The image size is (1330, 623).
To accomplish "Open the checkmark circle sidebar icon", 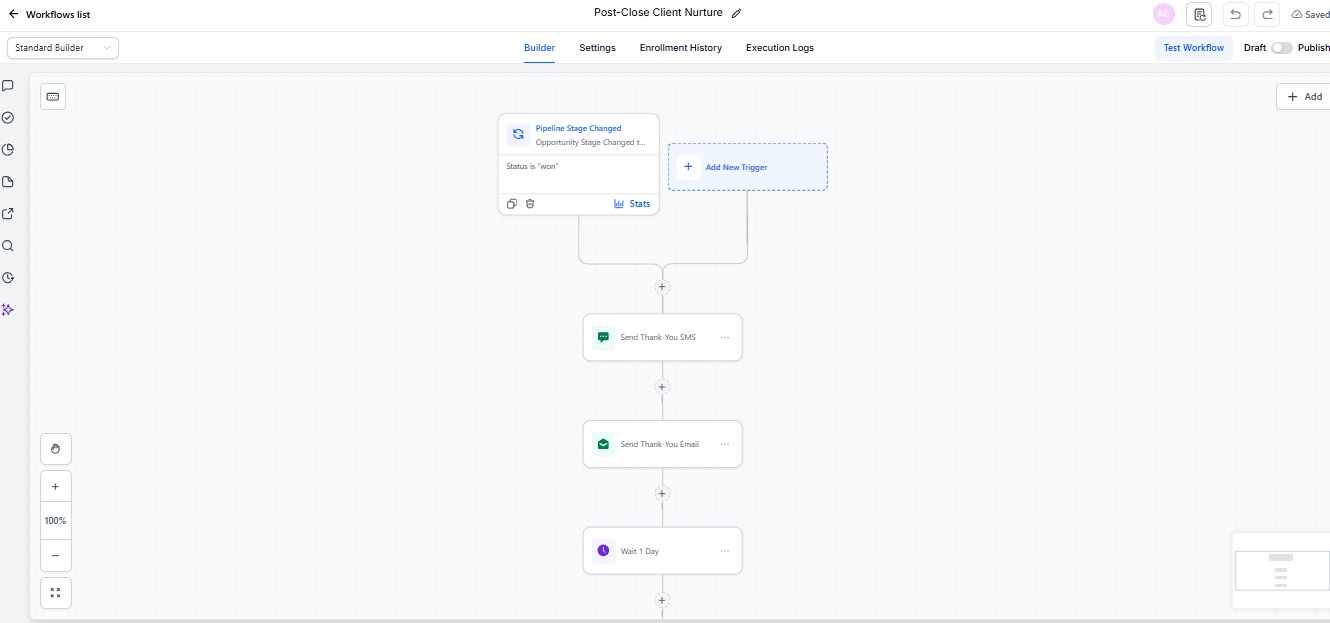I will [8, 118].
